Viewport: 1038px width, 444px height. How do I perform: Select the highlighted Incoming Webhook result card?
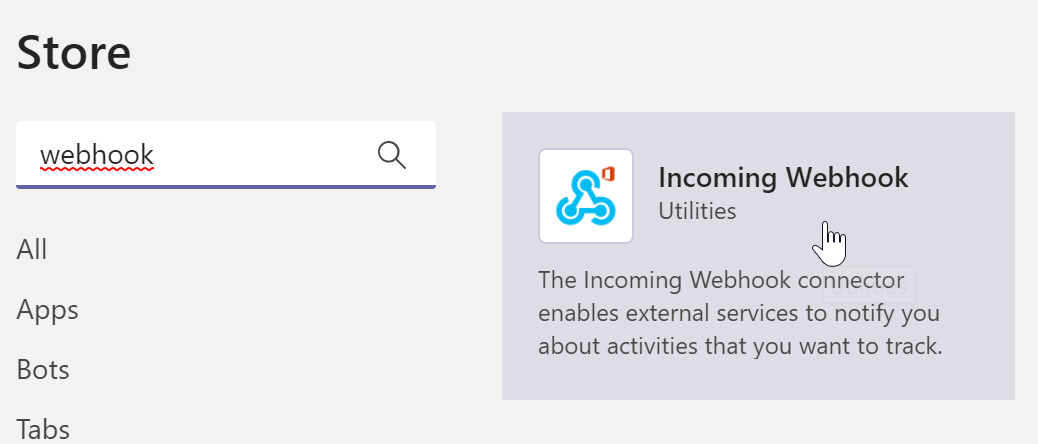click(x=758, y=255)
